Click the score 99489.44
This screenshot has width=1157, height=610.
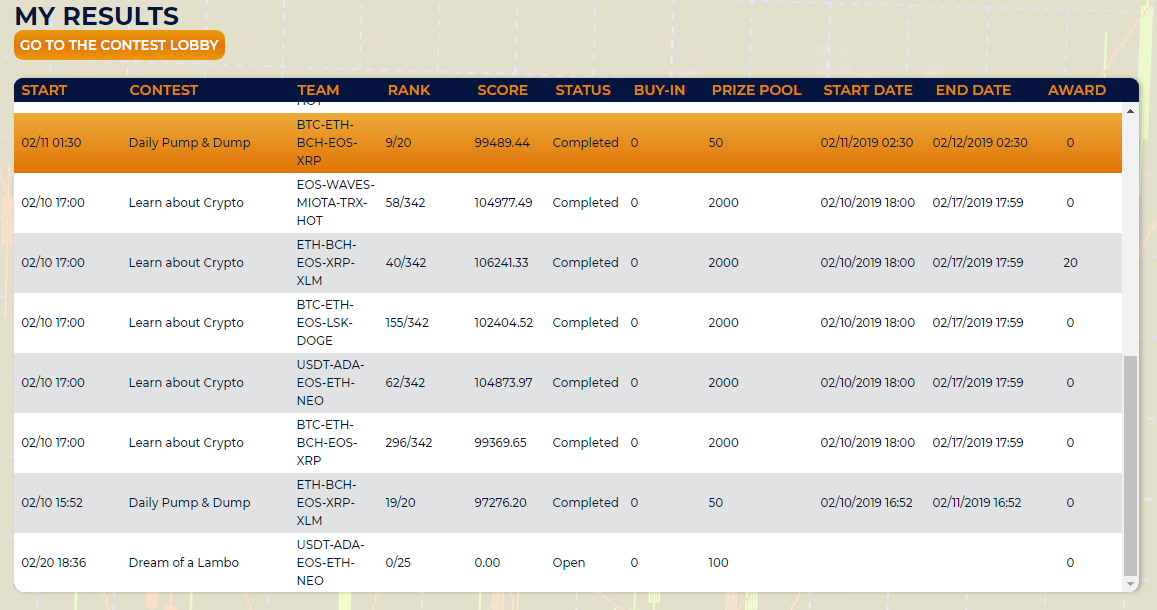pos(502,142)
